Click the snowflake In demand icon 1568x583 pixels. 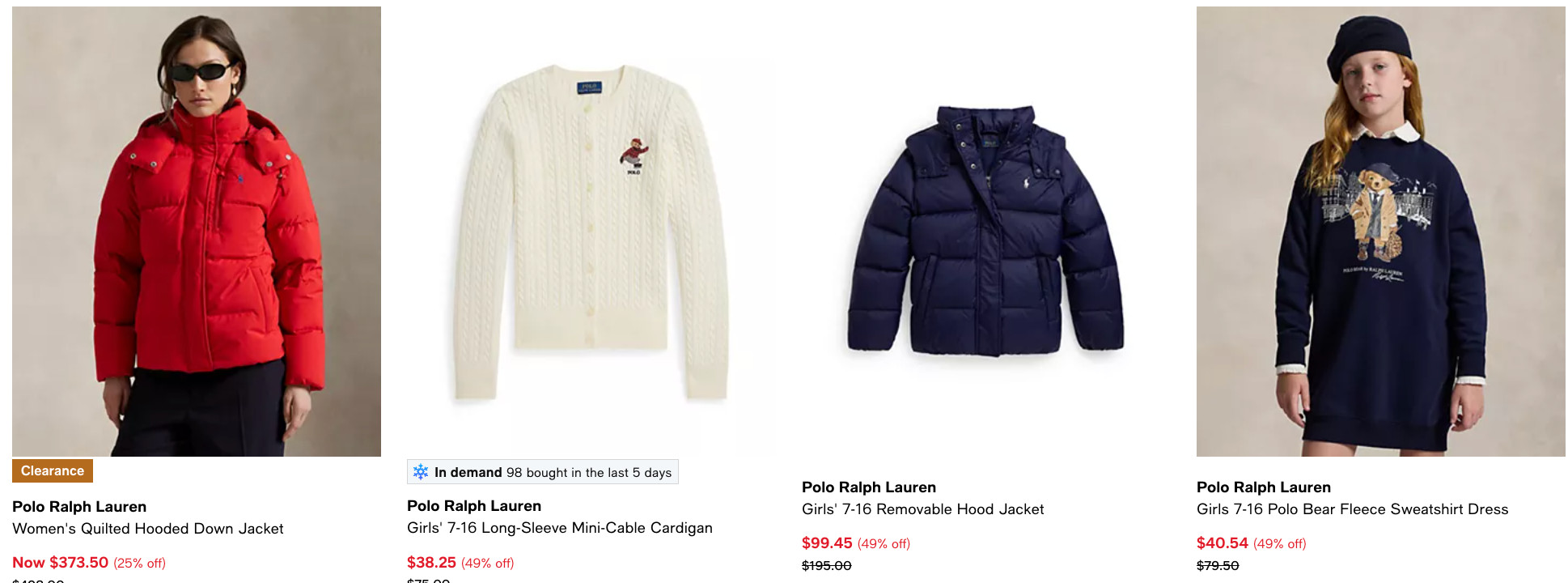[x=421, y=472]
